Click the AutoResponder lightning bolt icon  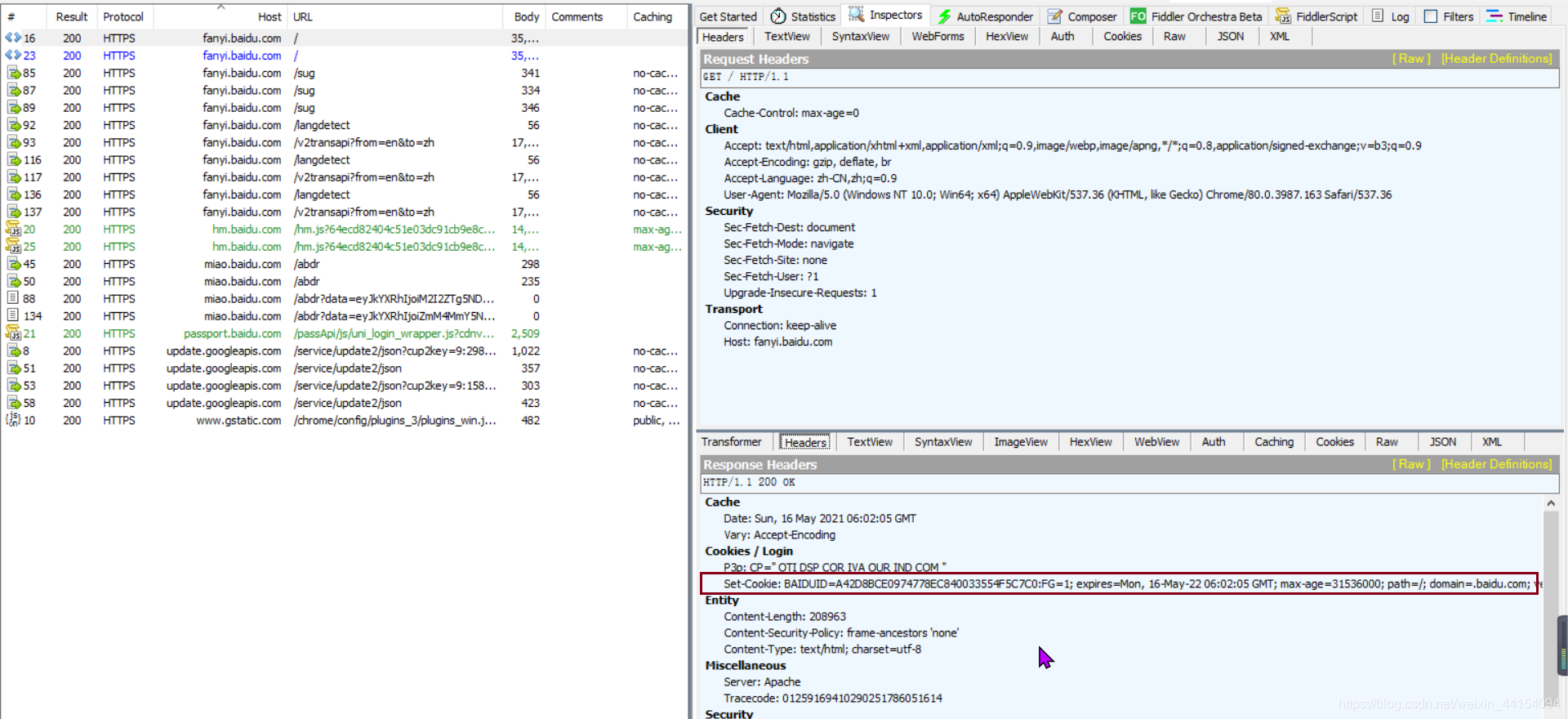tap(944, 16)
